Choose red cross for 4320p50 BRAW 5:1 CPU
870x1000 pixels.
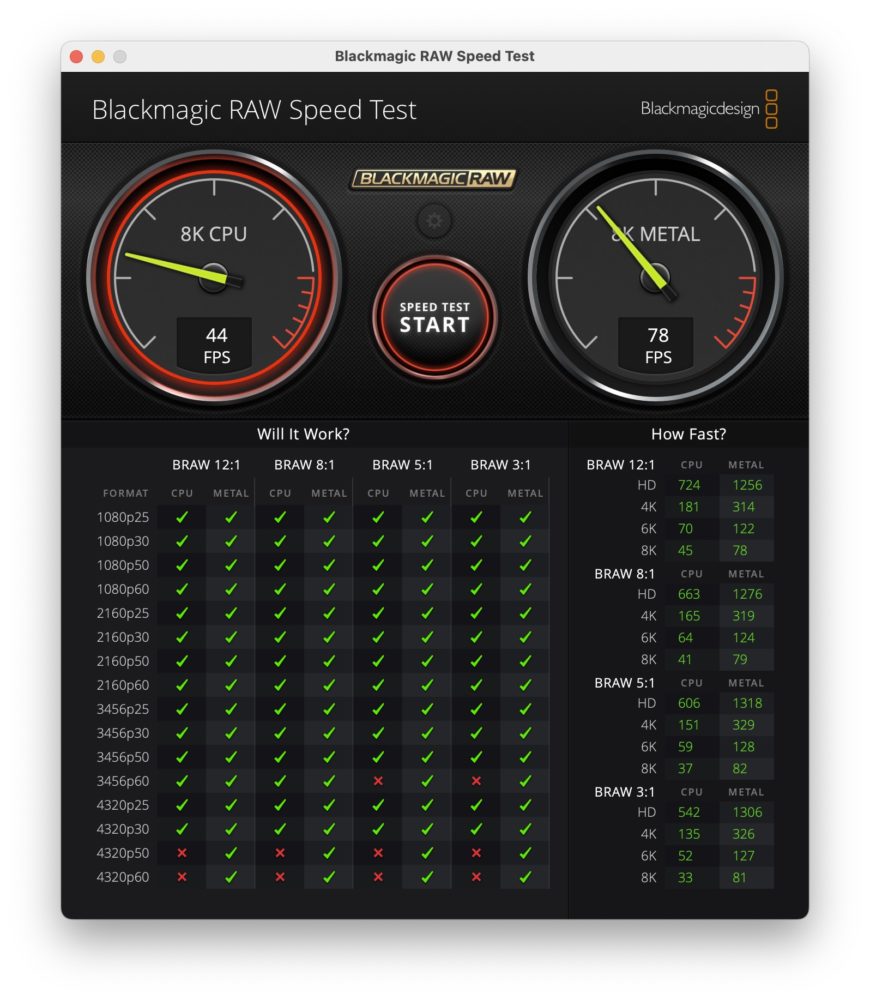click(378, 853)
